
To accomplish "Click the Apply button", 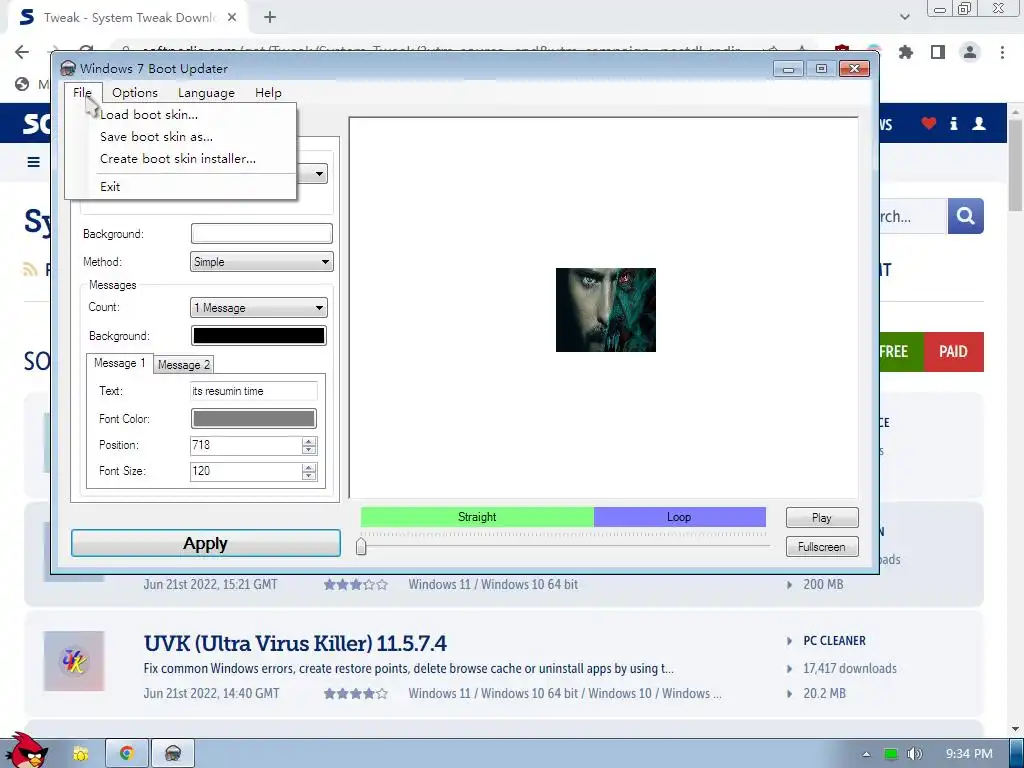I will [206, 543].
